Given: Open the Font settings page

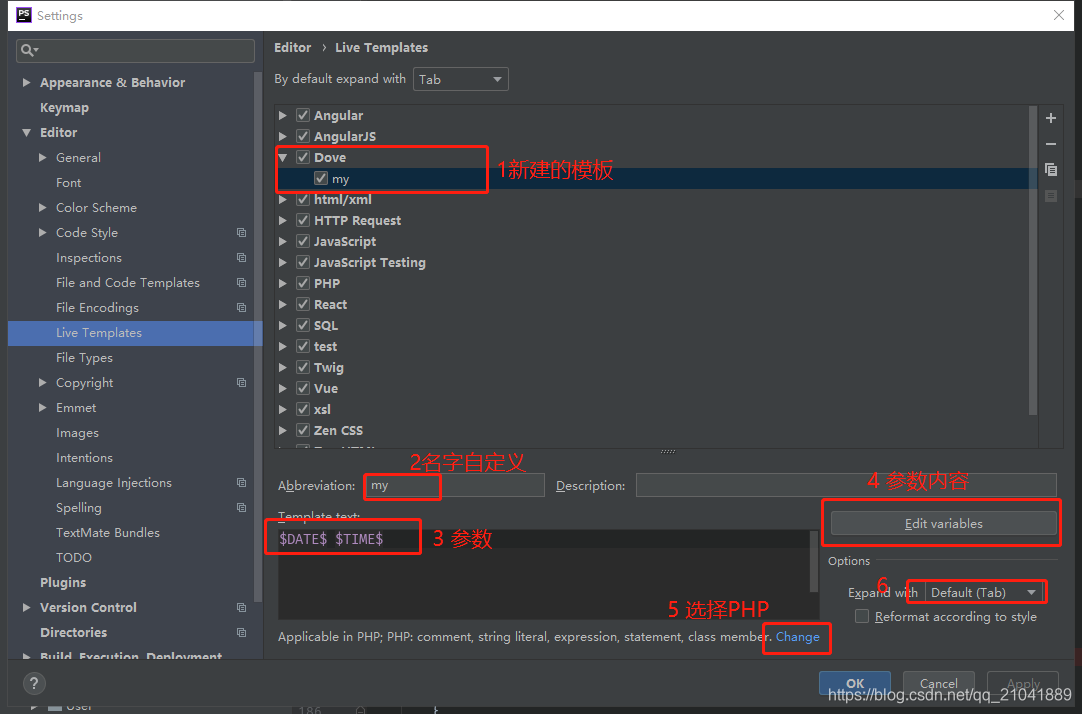Looking at the screenshot, I should tap(68, 182).
